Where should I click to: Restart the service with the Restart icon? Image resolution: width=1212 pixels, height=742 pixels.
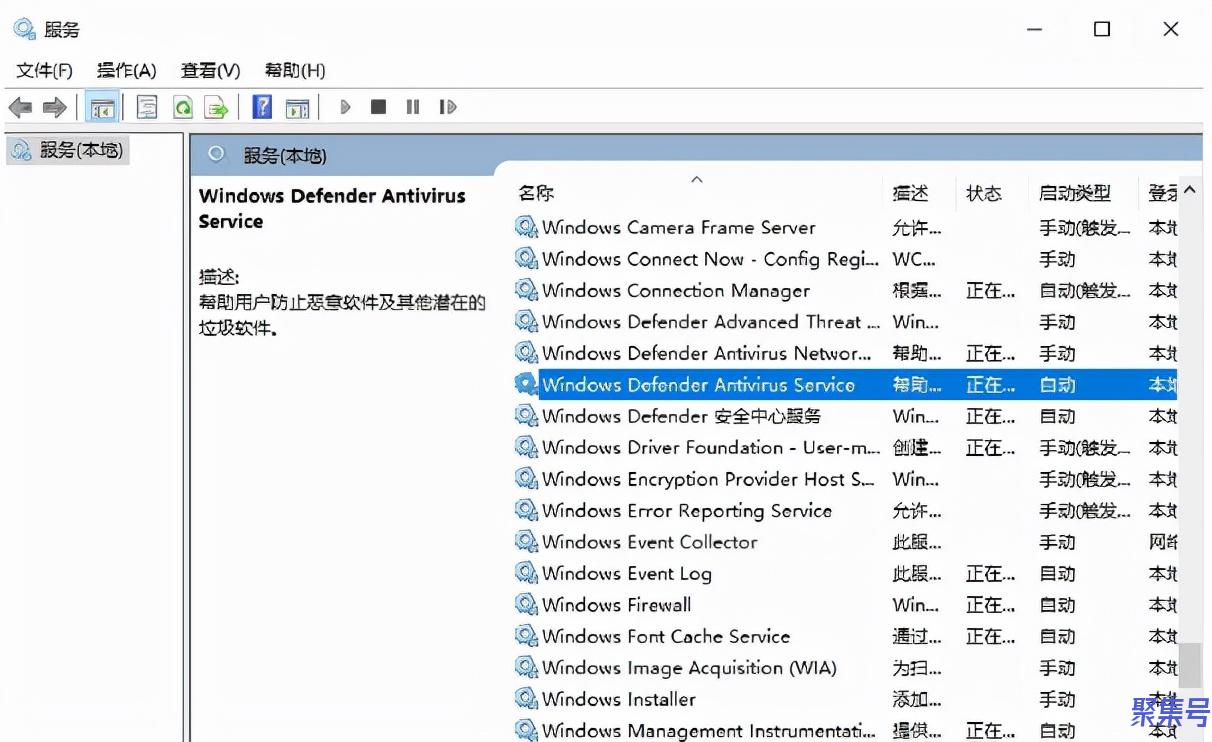coord(448,107)
